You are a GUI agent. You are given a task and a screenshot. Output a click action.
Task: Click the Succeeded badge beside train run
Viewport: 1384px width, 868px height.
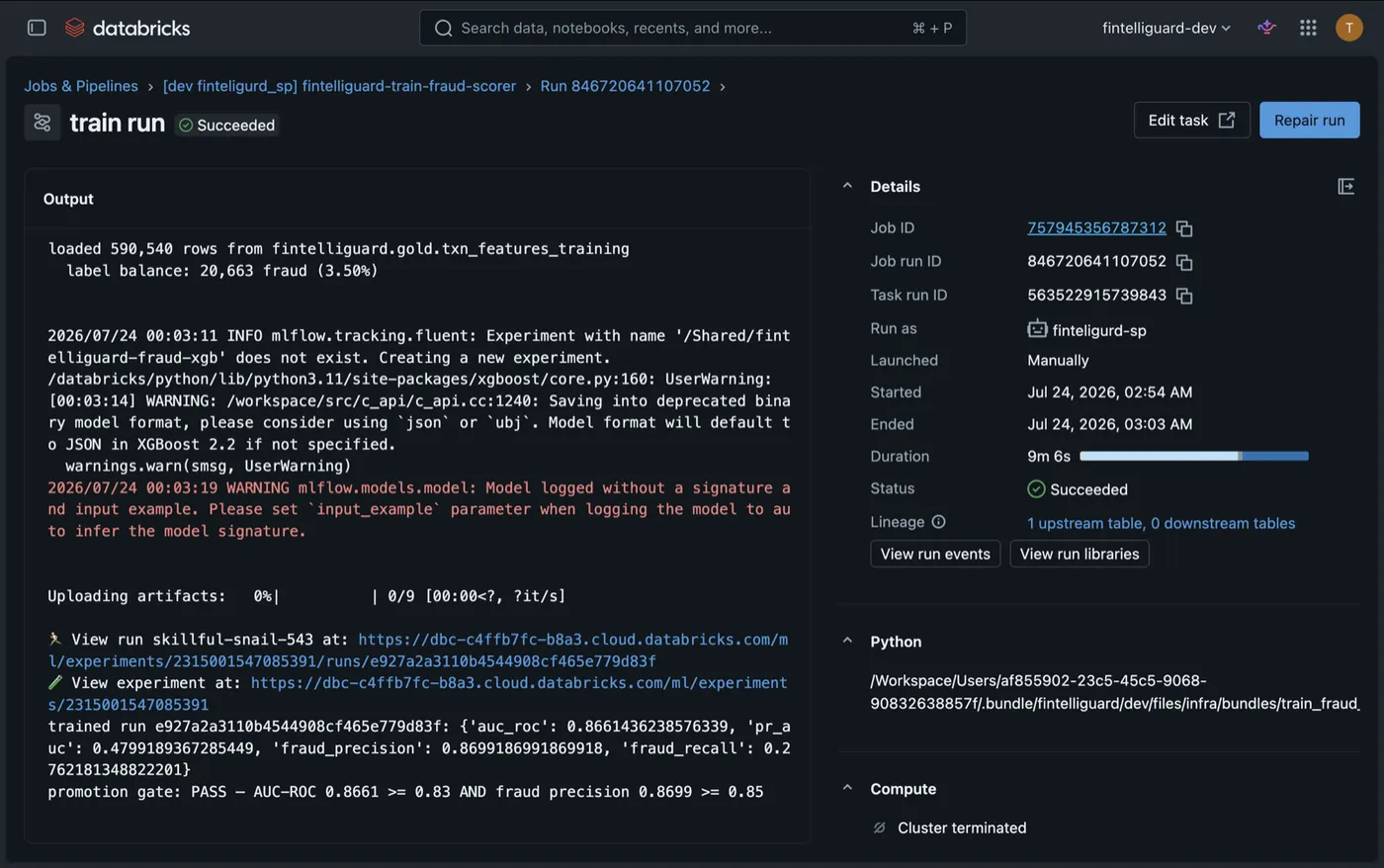227,125
